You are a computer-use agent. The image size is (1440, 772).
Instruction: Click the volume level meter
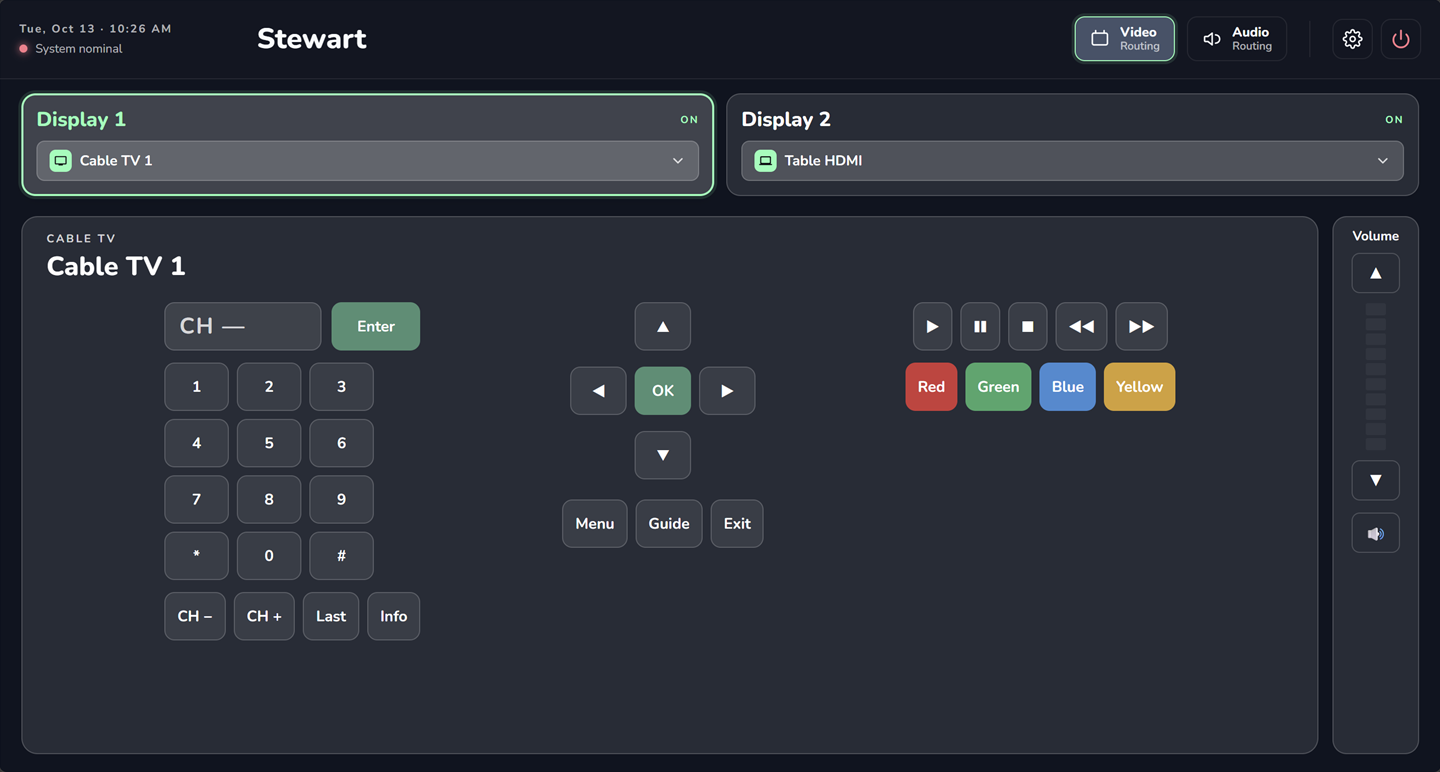[x=1376, y=377]
